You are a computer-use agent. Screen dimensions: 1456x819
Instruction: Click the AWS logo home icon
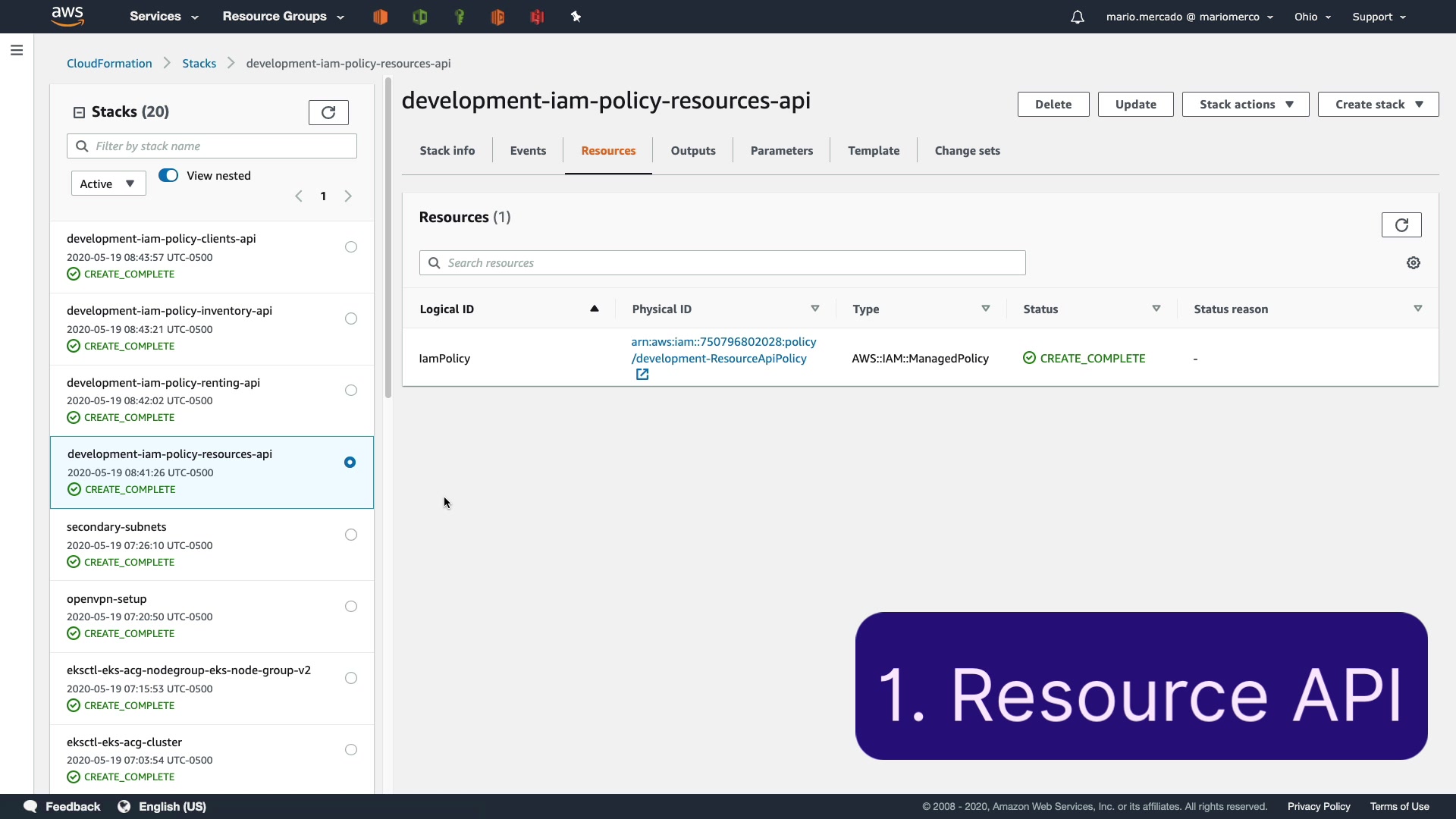67,16
